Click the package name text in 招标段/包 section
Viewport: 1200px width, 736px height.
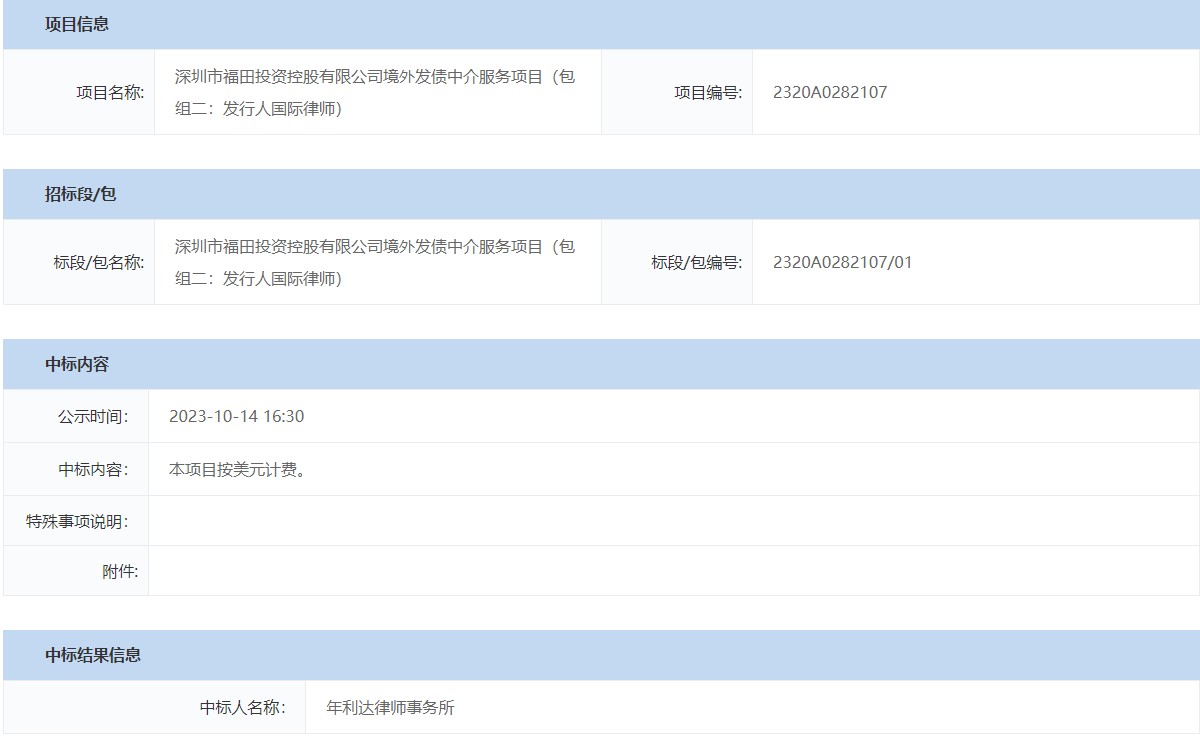pos(375,263)
